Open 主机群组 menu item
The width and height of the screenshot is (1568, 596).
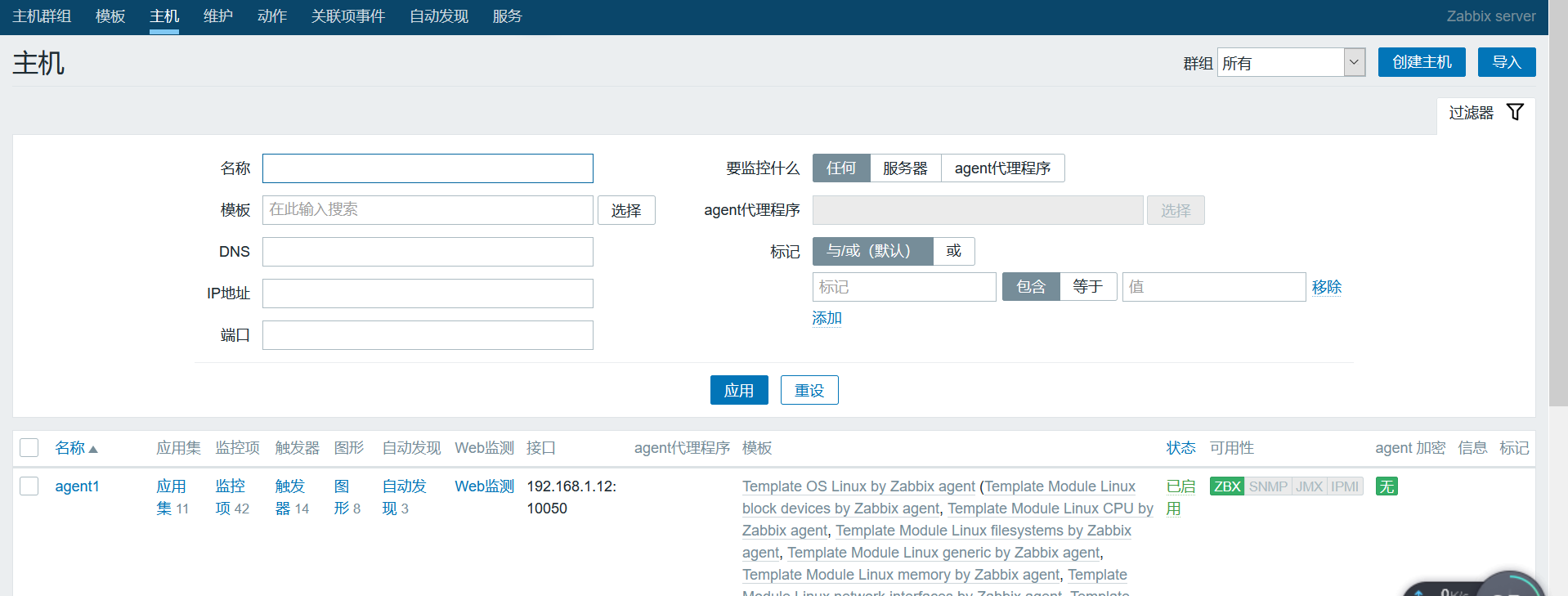coord(42,16)
